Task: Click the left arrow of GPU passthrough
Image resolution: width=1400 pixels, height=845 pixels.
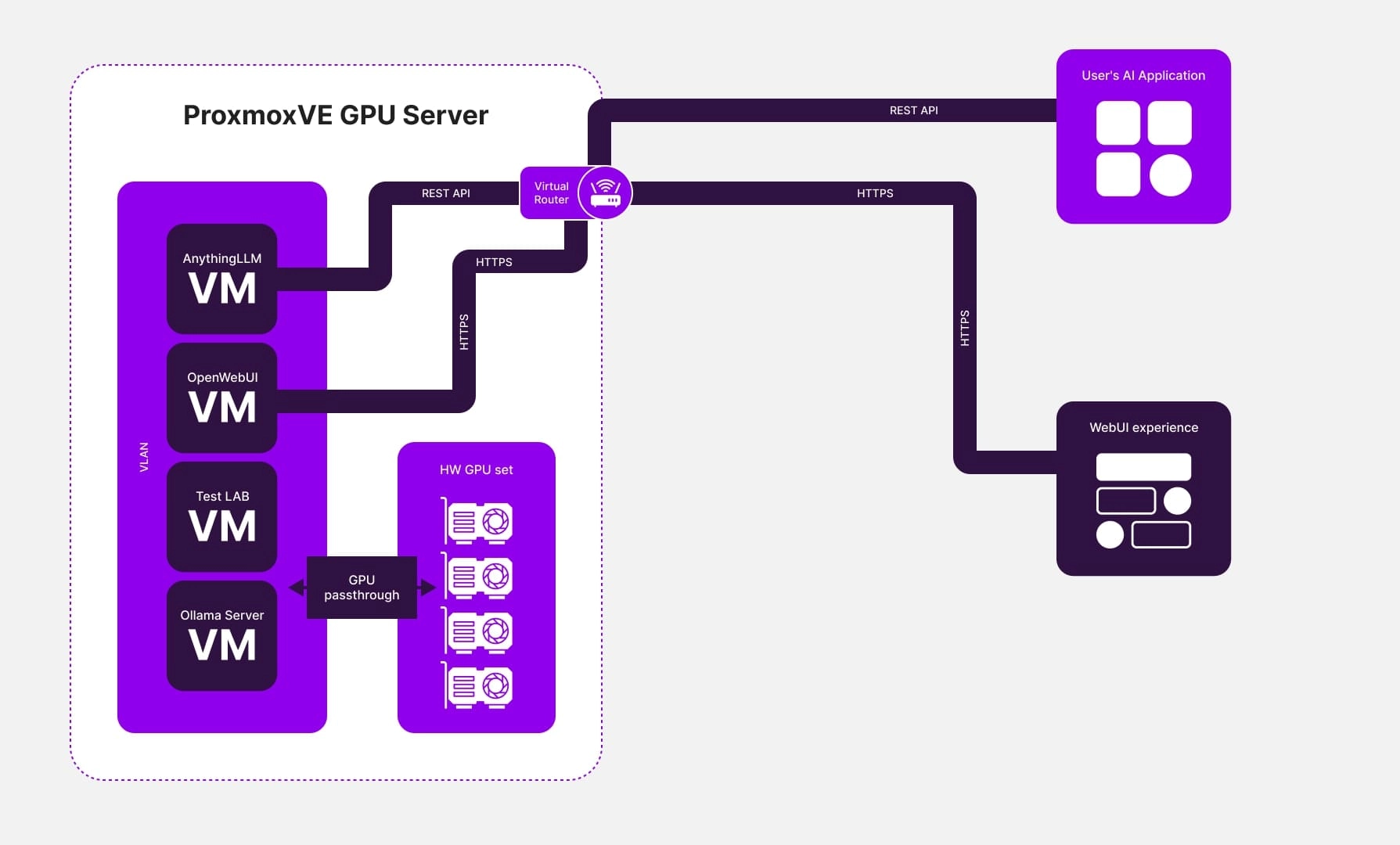Action: point(297,588)
